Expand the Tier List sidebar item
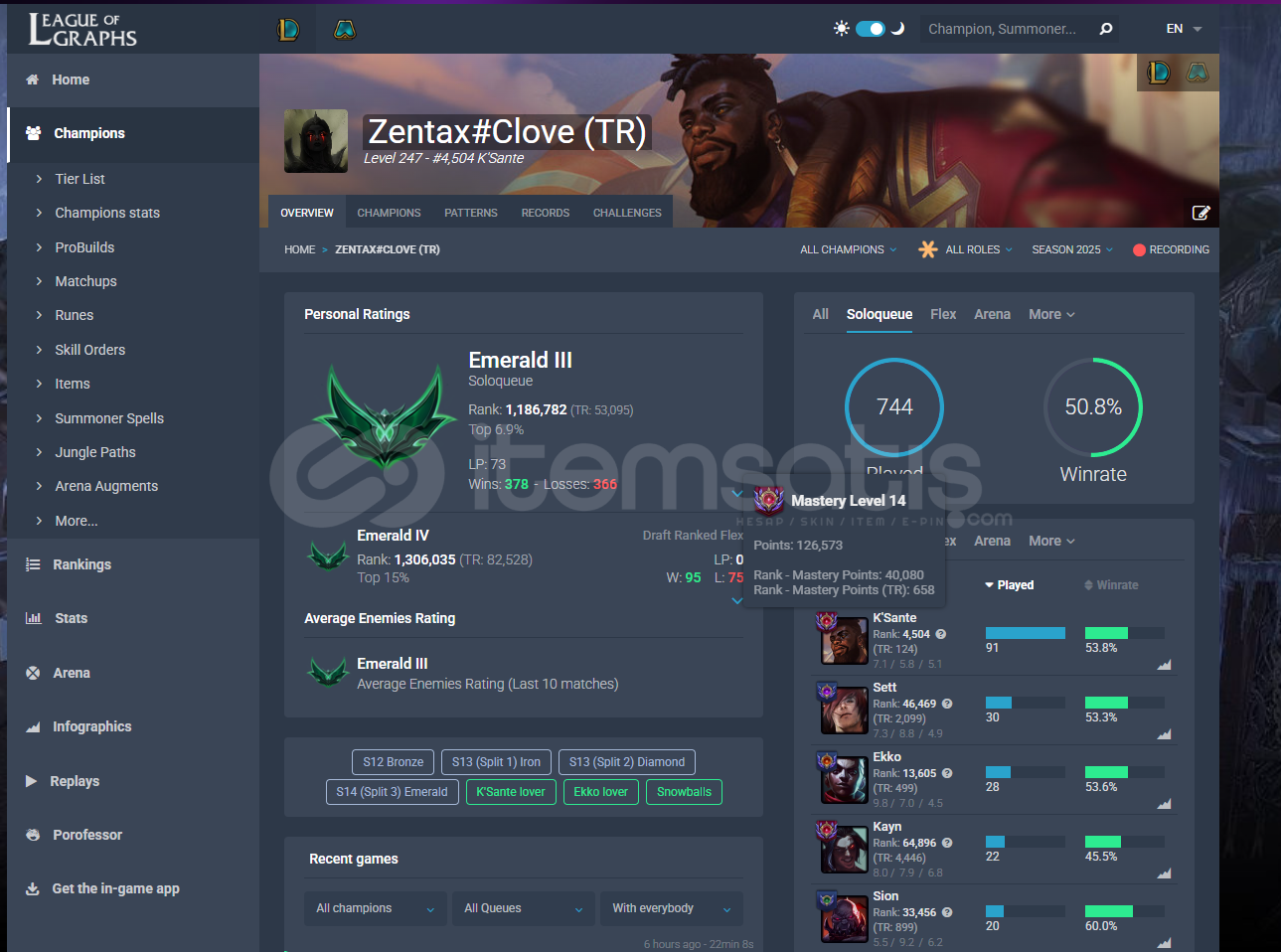The image size is (1281, 952). (x=80, y=179)
